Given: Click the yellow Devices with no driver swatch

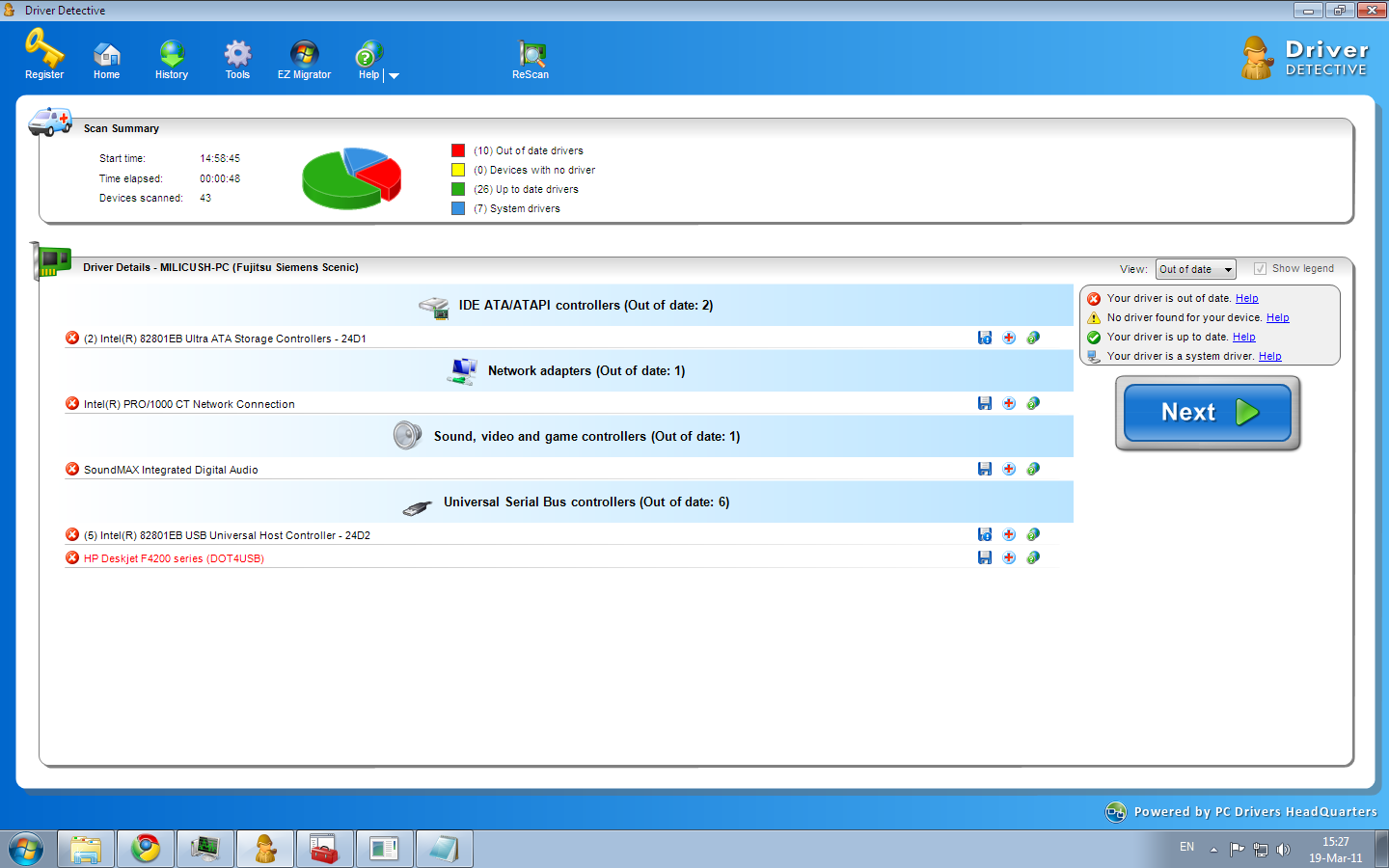Looking at the screenshot, I should tap(458, 170).
